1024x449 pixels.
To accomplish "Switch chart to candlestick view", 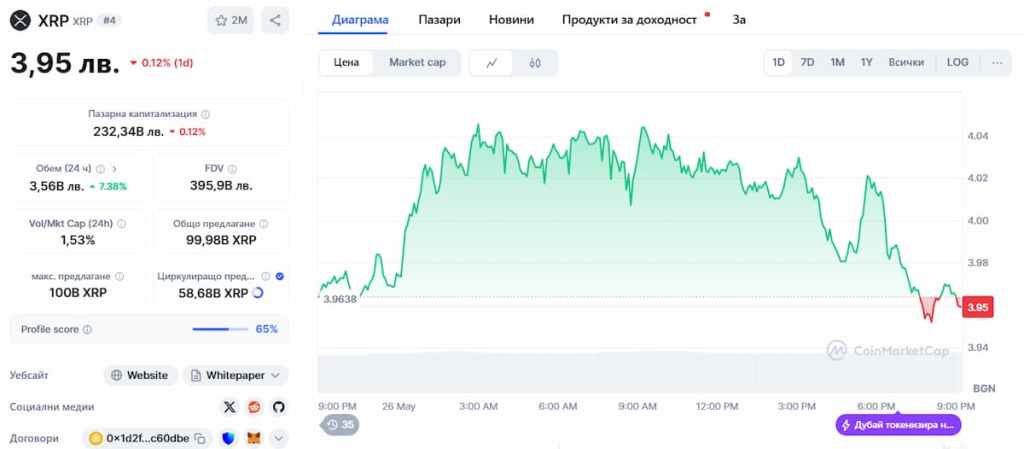I will [535, 63].
